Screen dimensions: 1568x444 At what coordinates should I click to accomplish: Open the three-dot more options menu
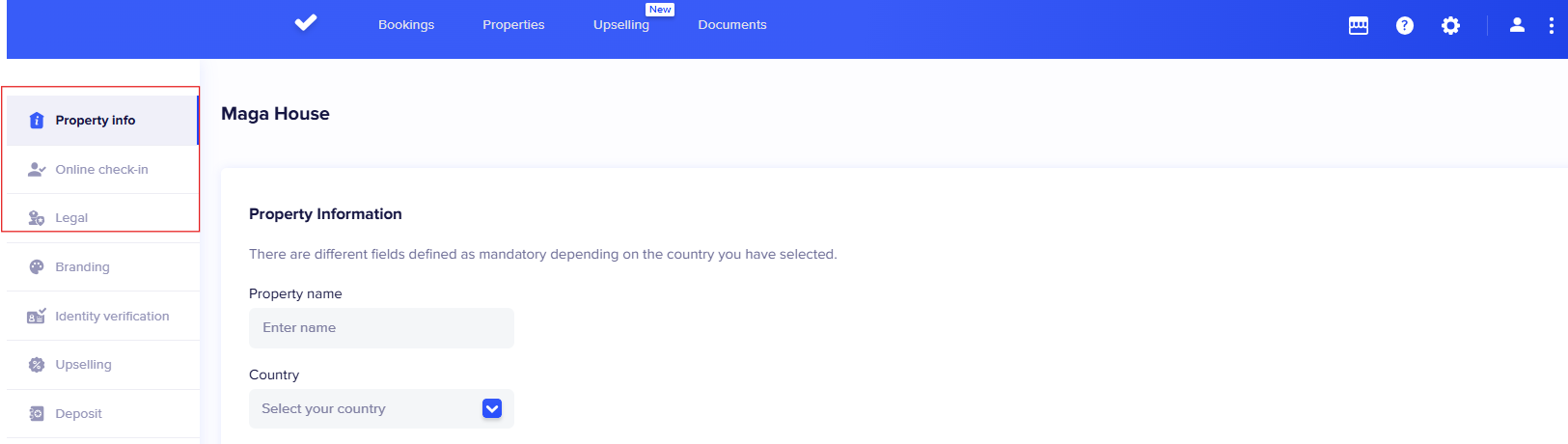coord(1551,26)
